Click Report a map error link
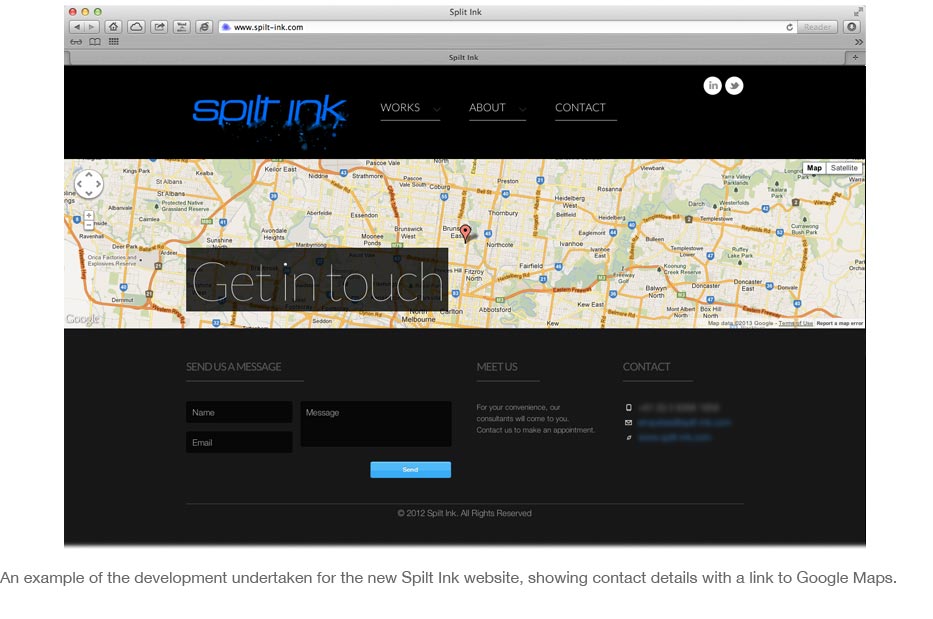This screenshot has height=619, width=933. click(840, 323)
